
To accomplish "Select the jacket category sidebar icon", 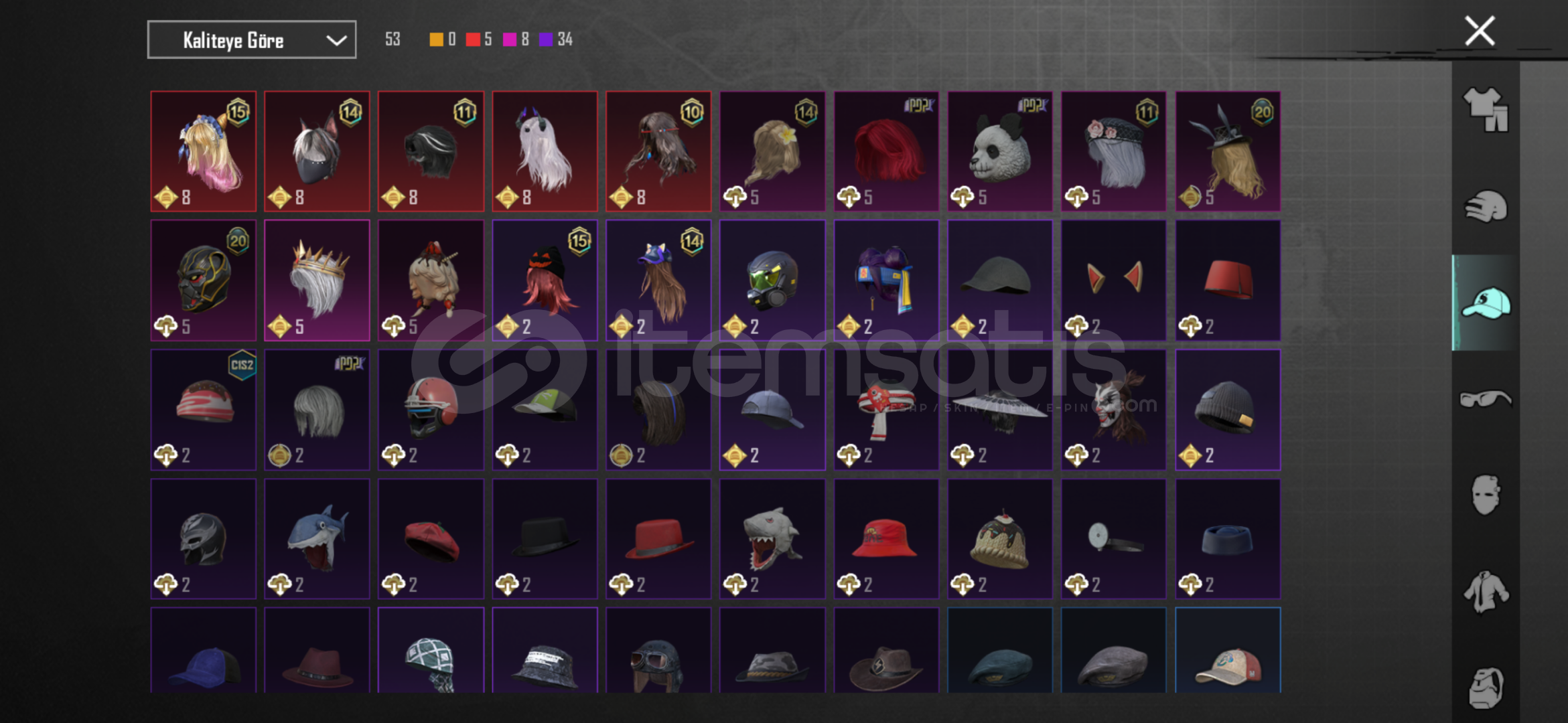I will click(x=1486, y=592).
